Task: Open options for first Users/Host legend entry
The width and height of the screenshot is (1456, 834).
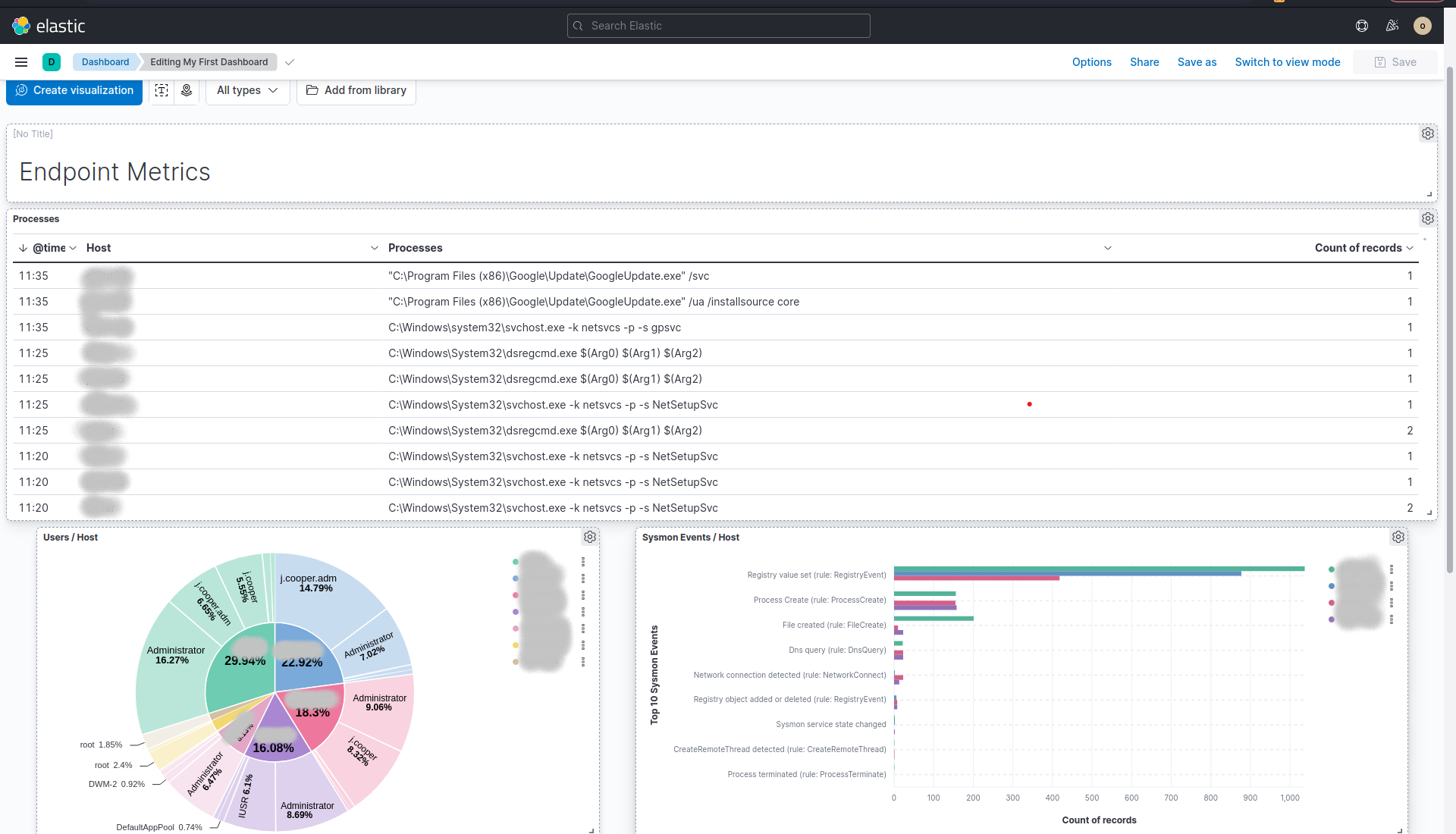Action: coord(583,562)
